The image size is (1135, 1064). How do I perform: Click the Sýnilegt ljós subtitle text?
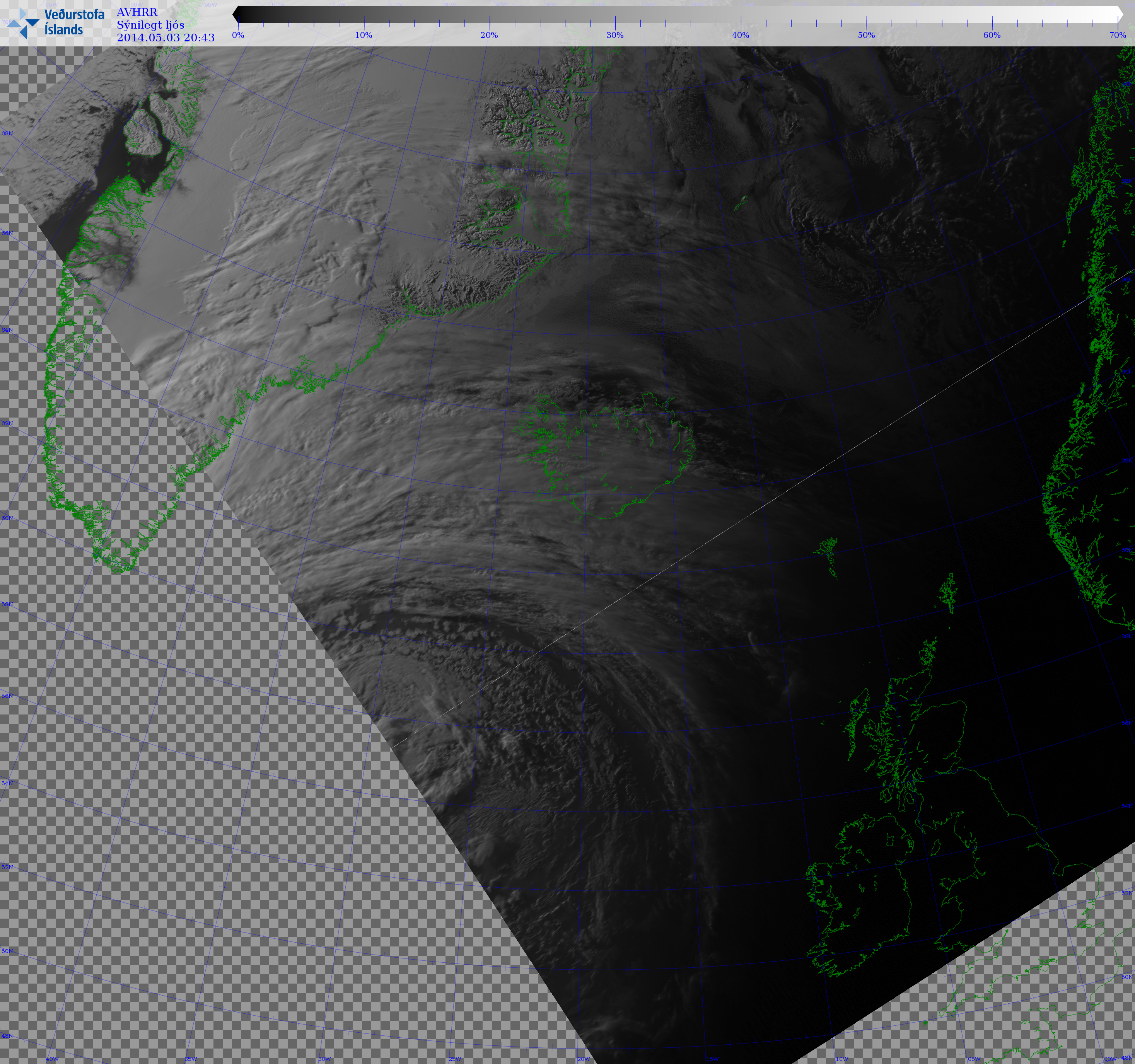click(151, 25)
